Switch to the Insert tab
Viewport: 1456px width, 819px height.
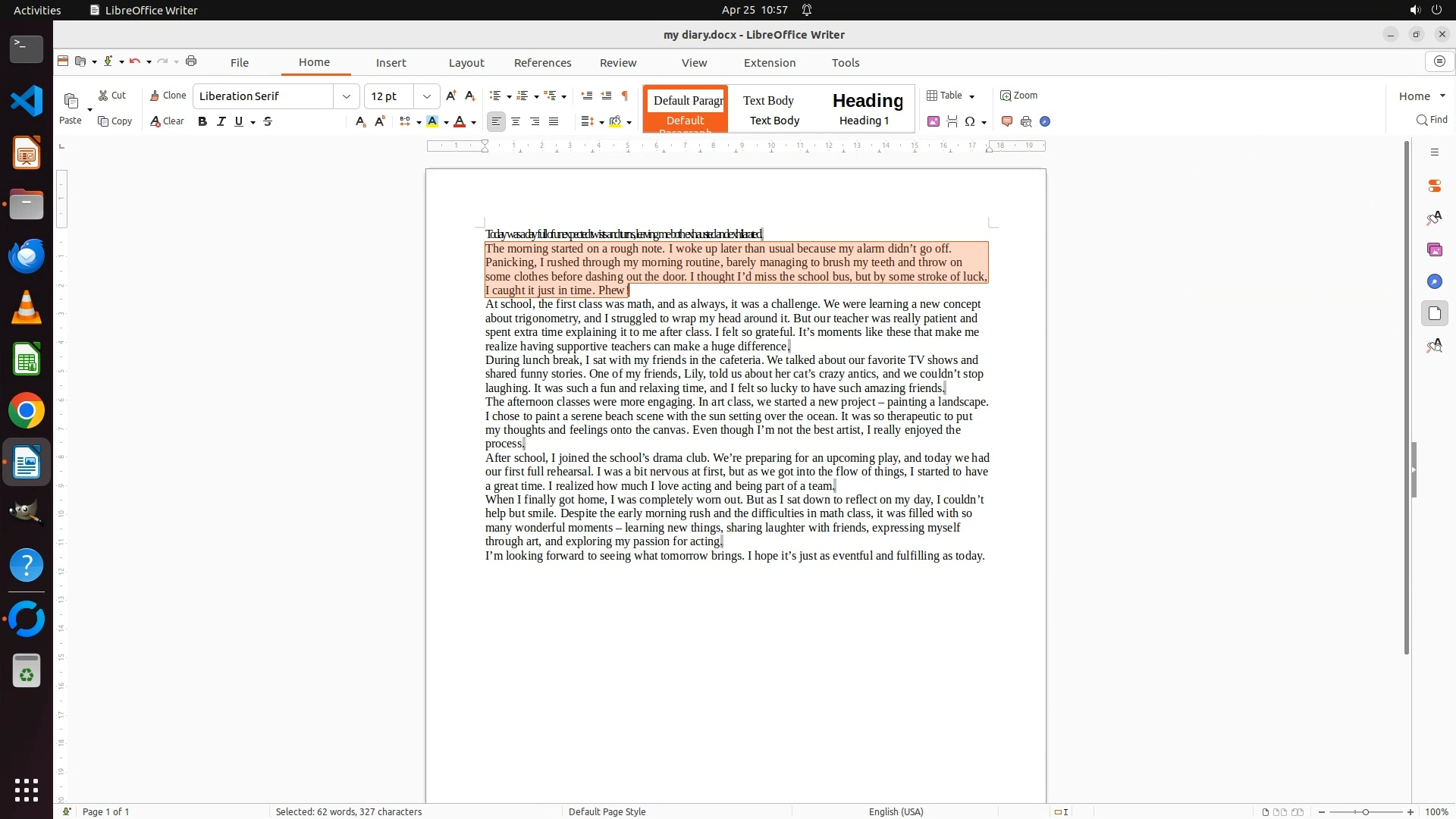(x=391, y=62)
